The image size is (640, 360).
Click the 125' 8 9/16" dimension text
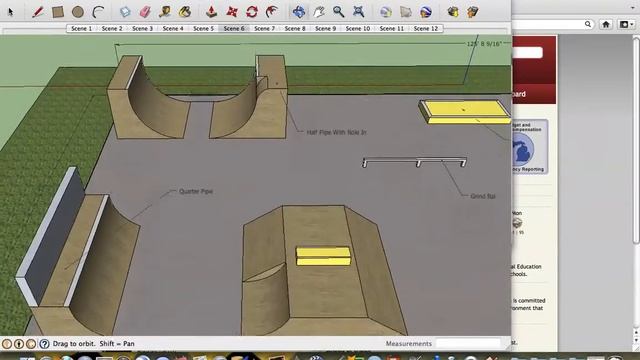[x=484, y=44]
